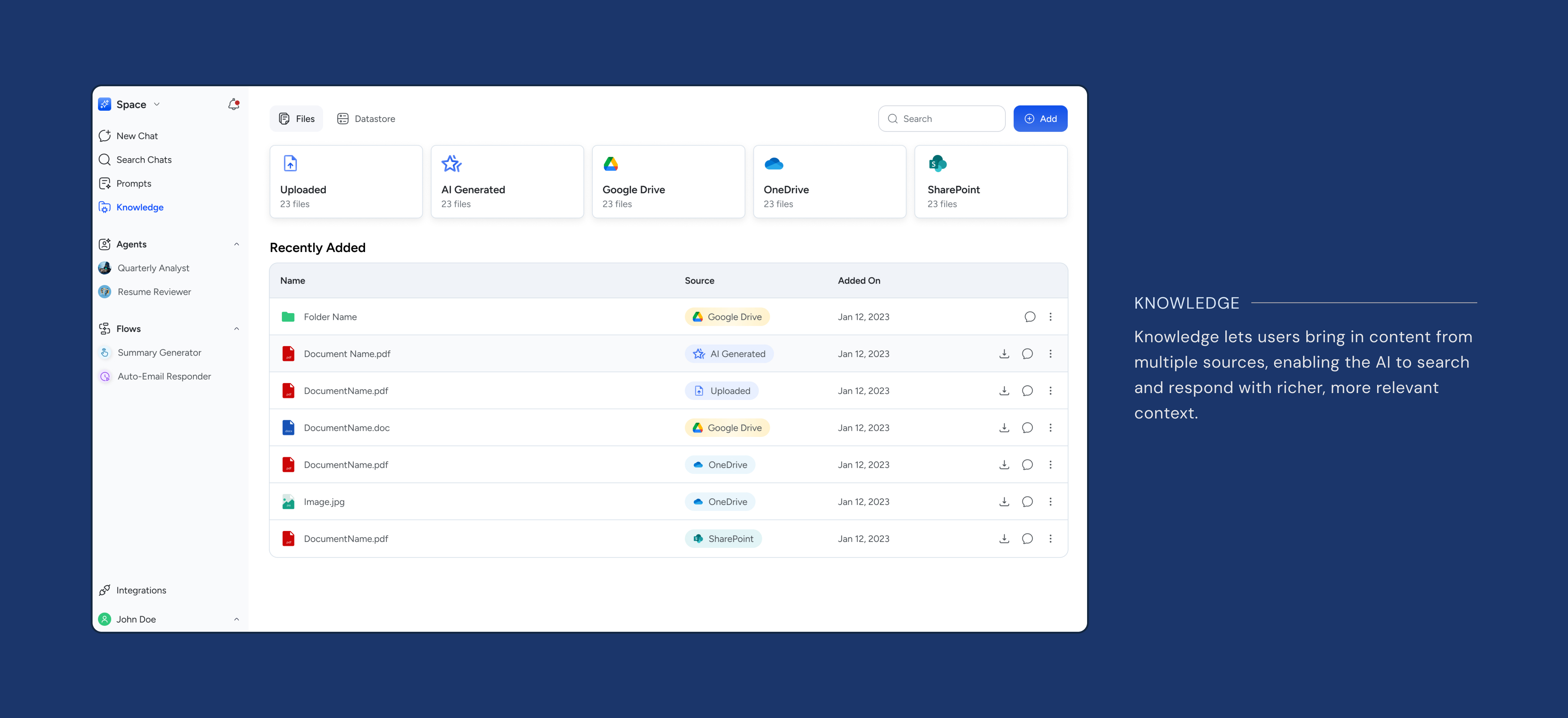Select the Google Drive source card
The image size is (1568, 718).
[668, 182]
